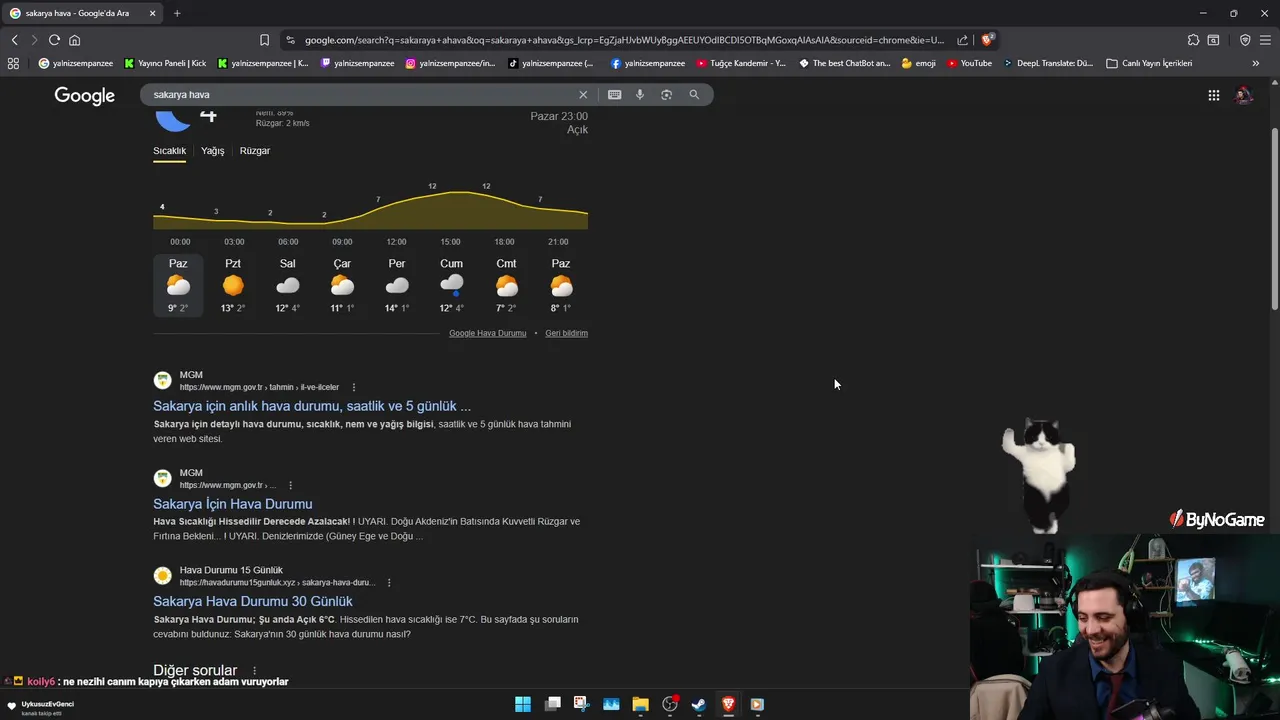Clear the Google search box text
Screen dimensions: 1280x720
coord(583,95)
